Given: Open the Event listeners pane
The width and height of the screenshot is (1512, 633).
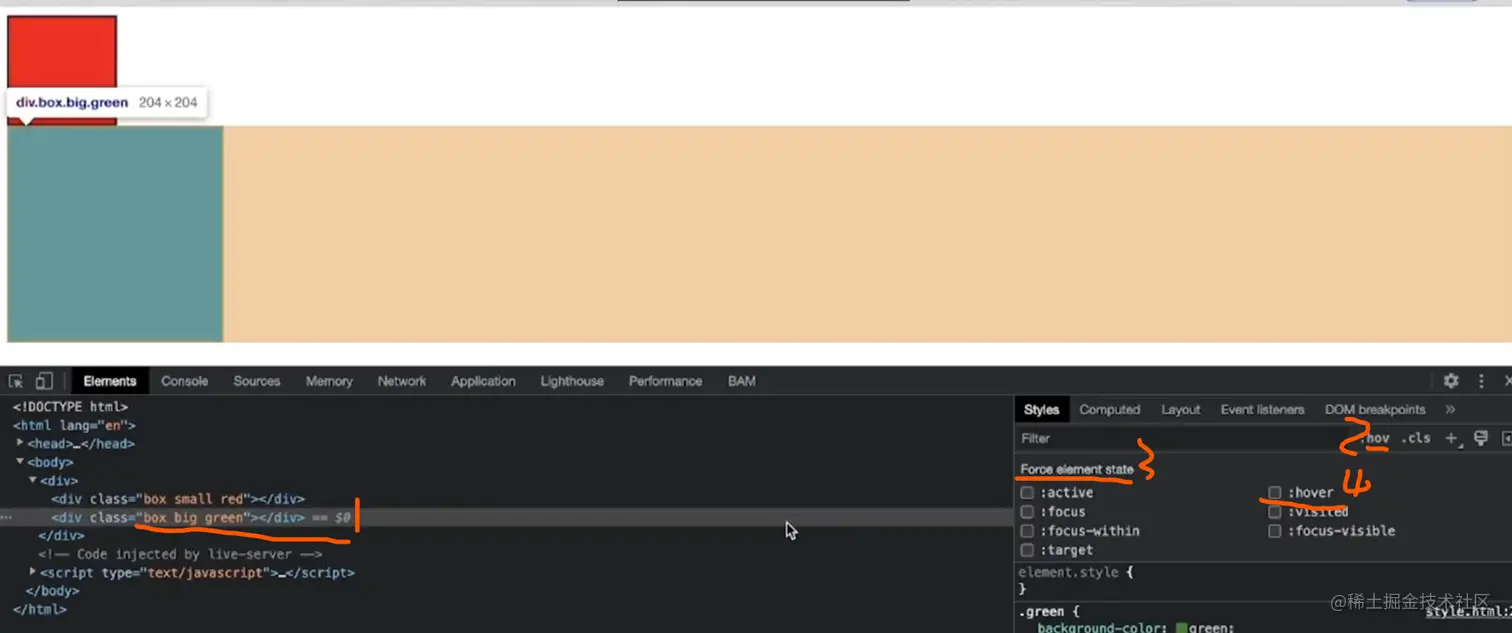Looking at the screenshot, I should [x=1263, y=409].
